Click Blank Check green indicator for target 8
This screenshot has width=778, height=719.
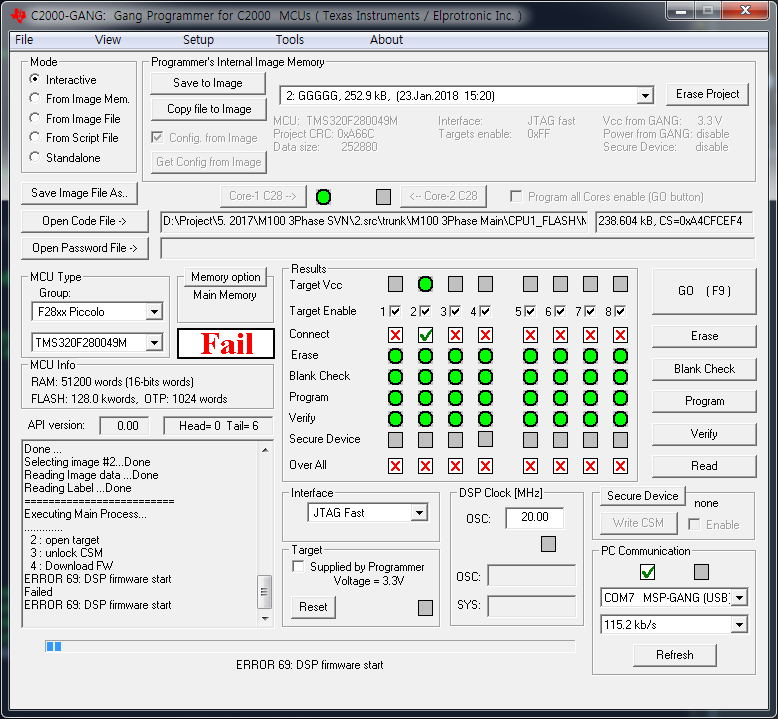point(620,377)
